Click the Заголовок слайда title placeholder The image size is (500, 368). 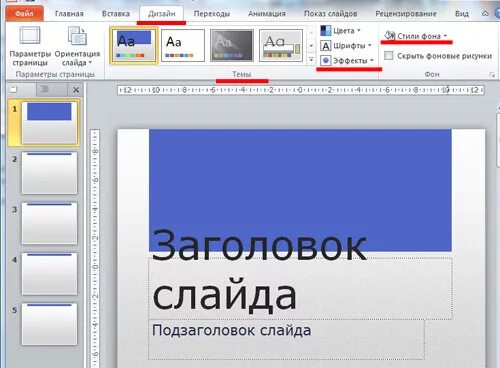click(300, 288)
